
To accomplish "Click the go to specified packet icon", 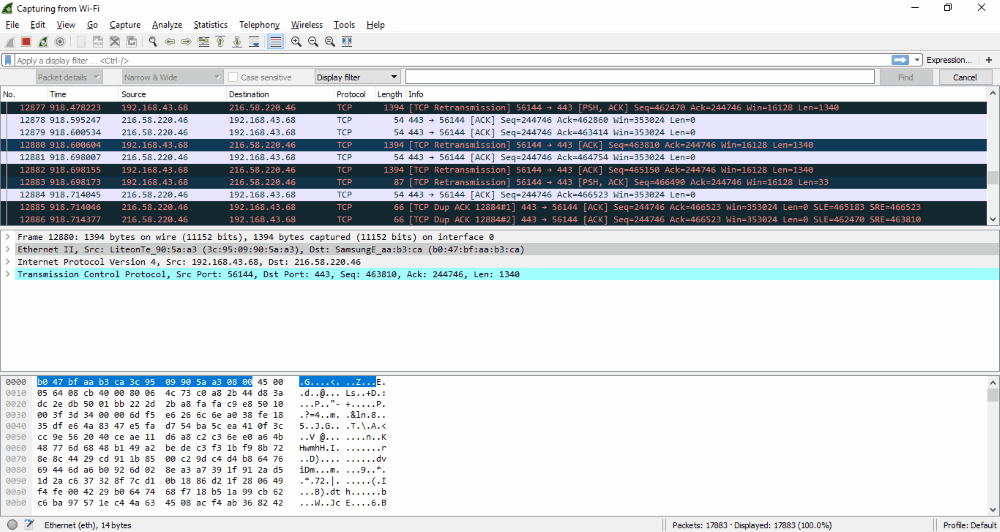I will pyautogui.click(x=203, y=41).
